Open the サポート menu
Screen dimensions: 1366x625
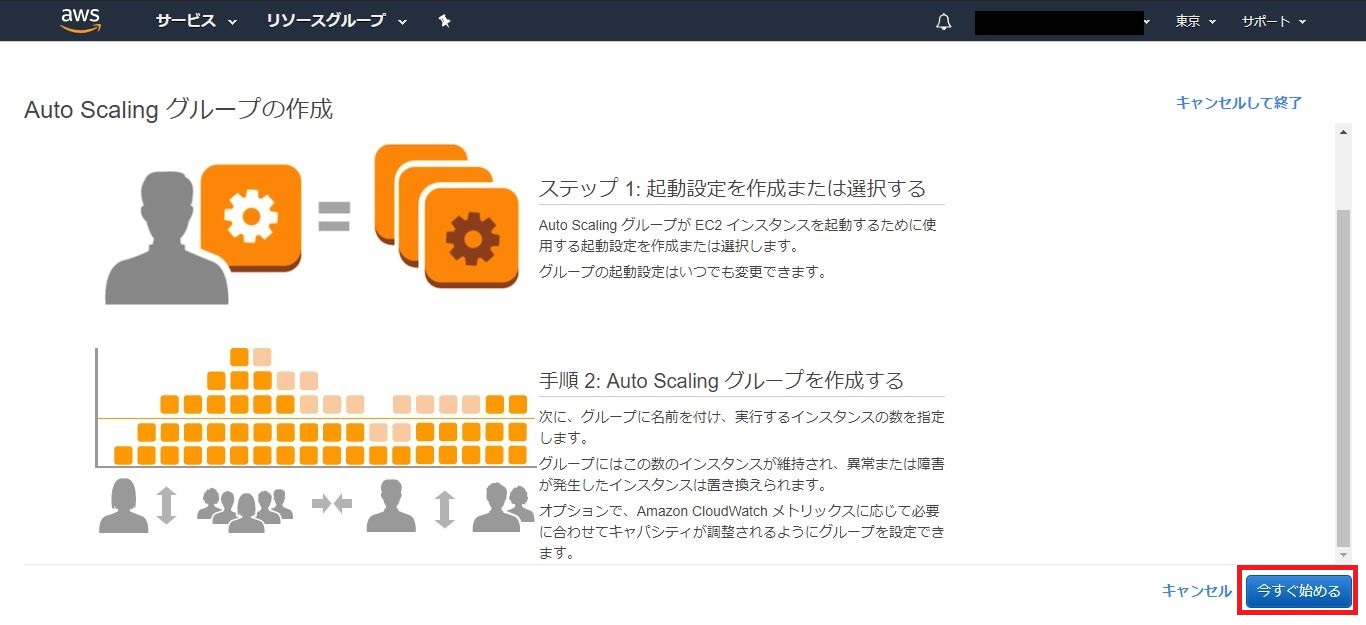[x=1273, y=21]
